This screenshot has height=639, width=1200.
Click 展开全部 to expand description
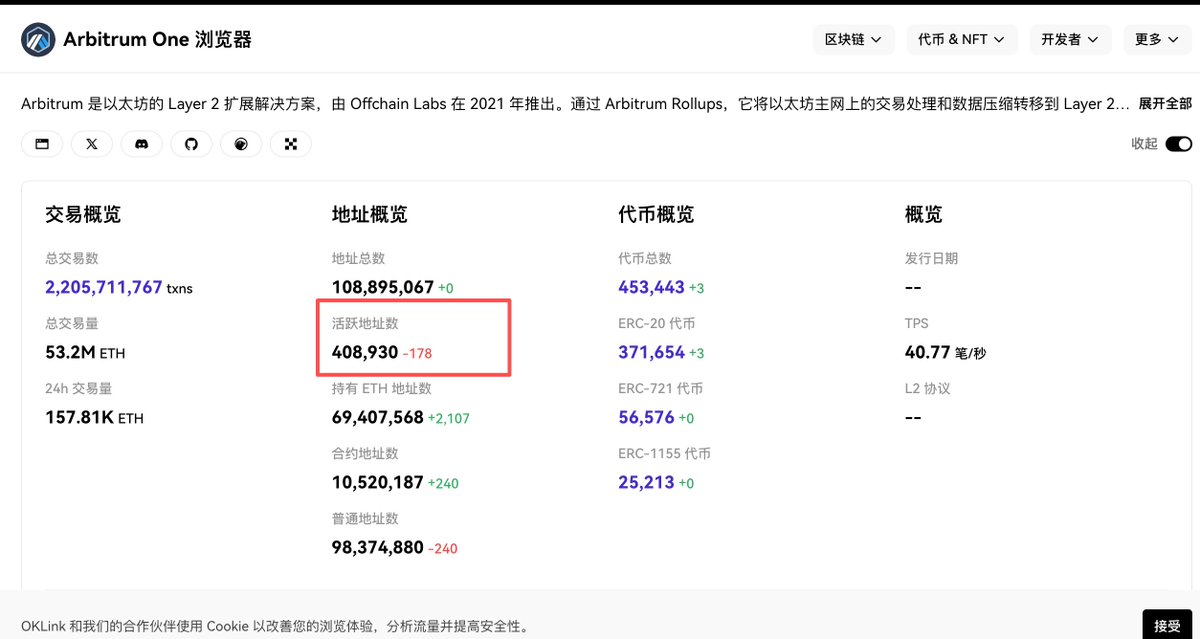(1165, 104)
